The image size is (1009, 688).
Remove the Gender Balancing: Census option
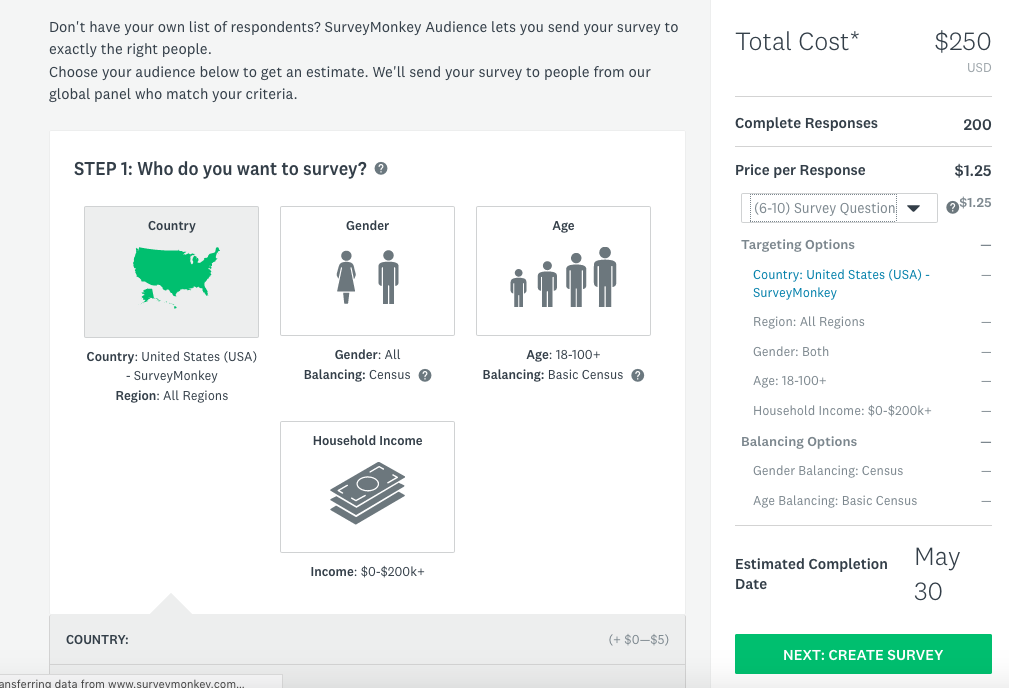coord(986,471)
